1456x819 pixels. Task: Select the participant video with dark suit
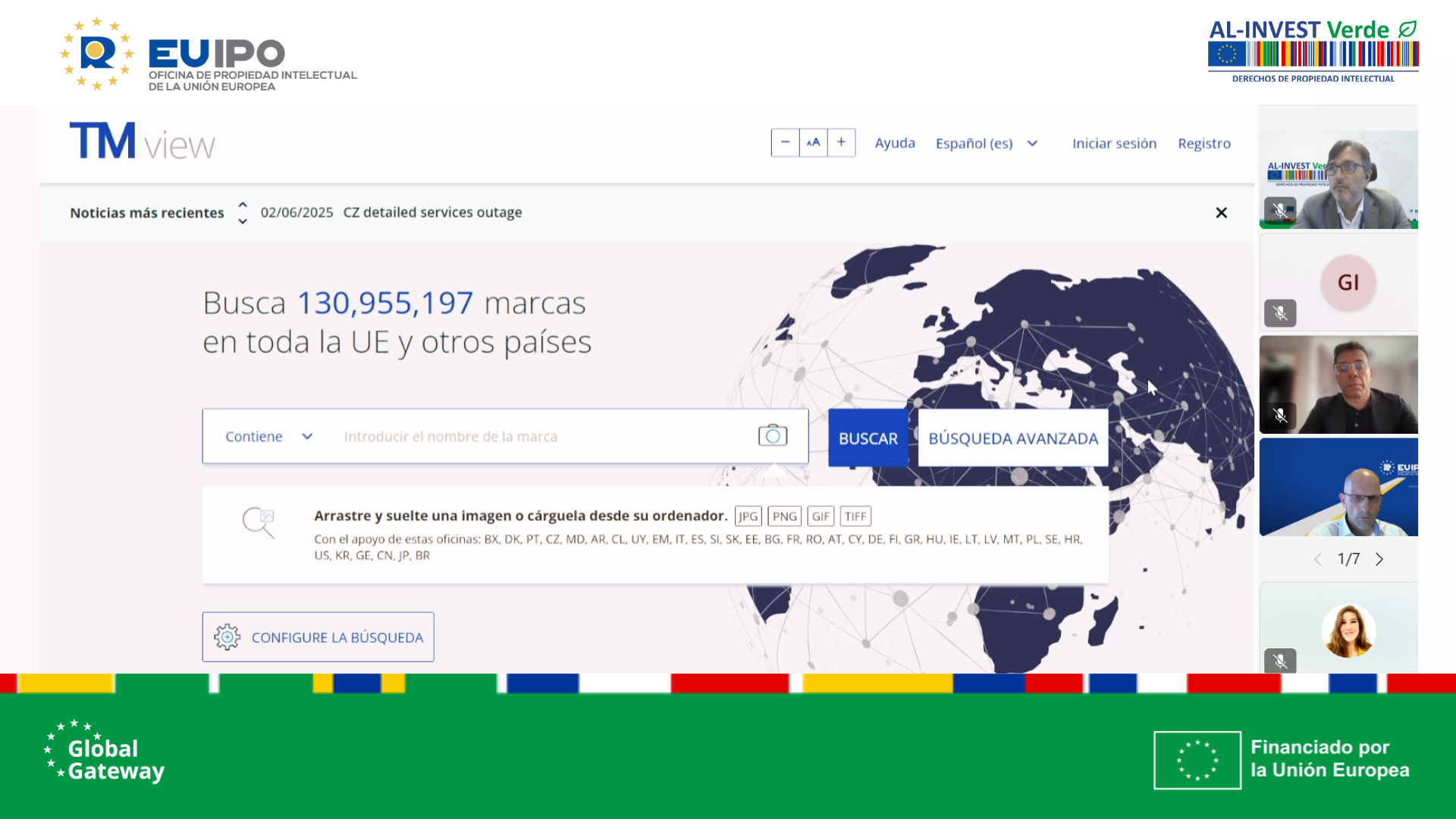tap(1338, 384)
